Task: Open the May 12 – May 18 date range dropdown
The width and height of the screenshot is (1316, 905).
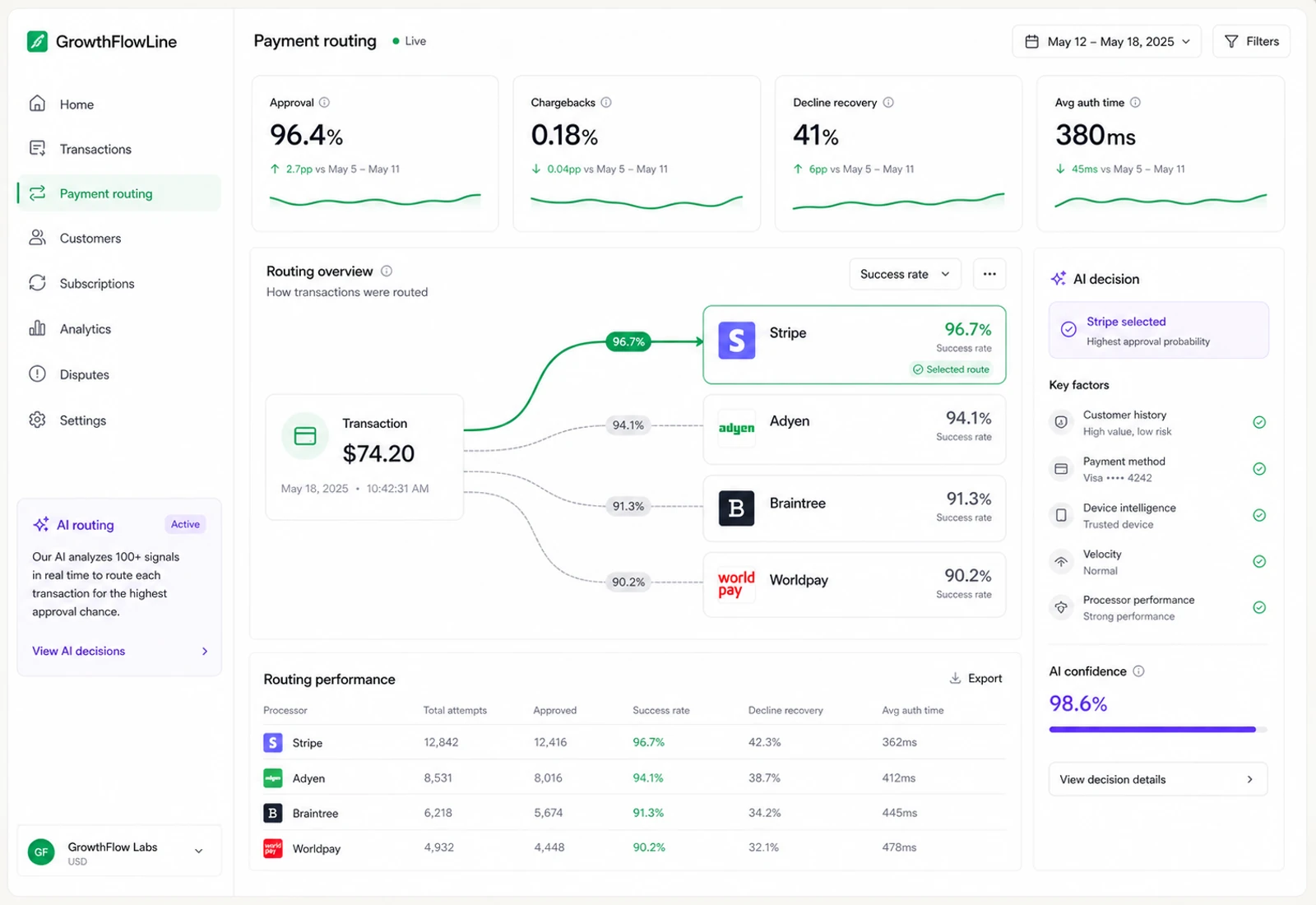Action: 1106,41
